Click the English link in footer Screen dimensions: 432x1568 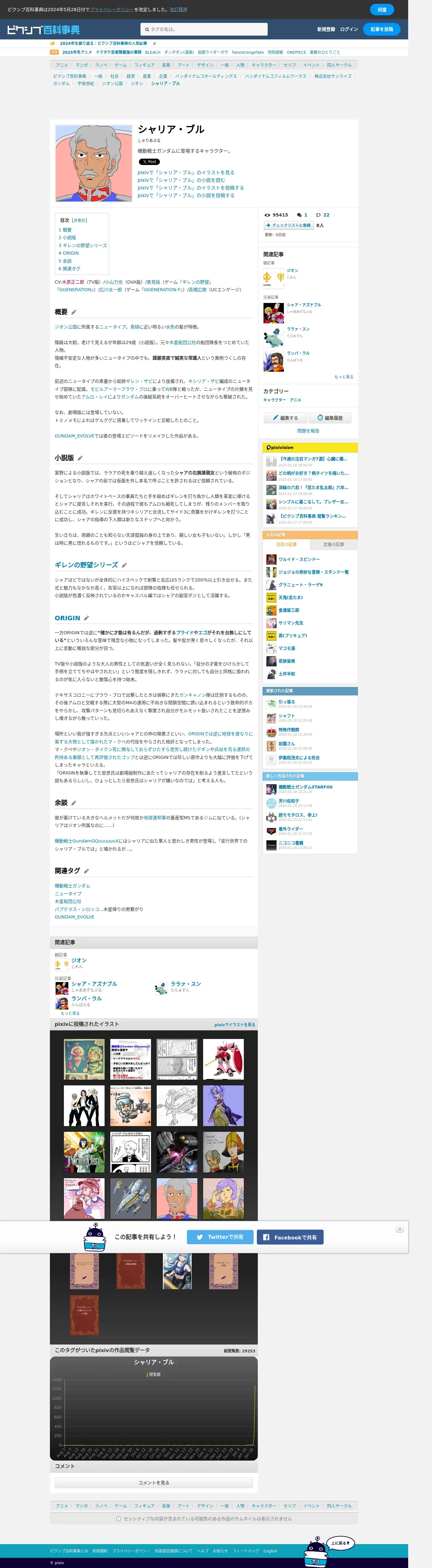coord(270,1551)
